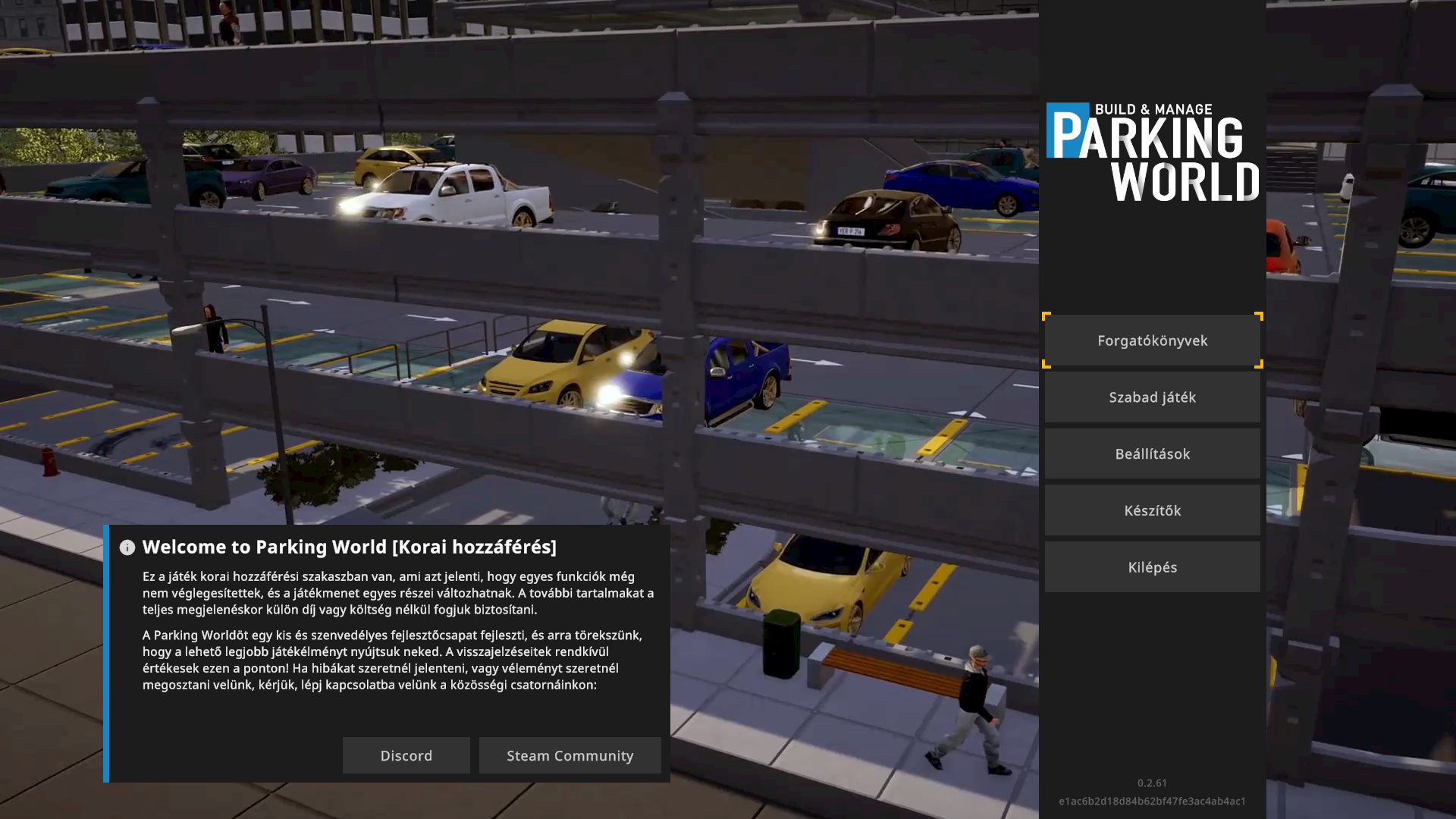Start Szabad játék free play mode
Screen dimensions: 1456x819
(x=1152, y=397)
